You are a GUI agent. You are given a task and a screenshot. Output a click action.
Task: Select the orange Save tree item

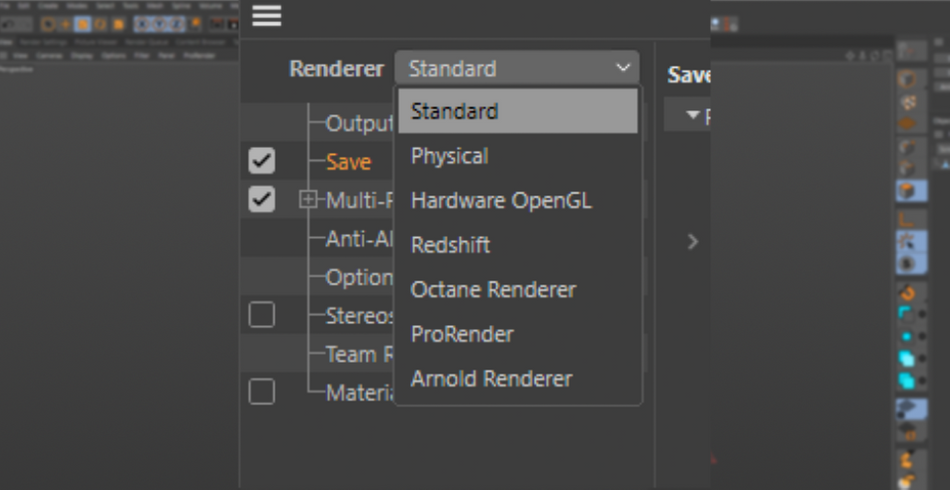(348, 162)
